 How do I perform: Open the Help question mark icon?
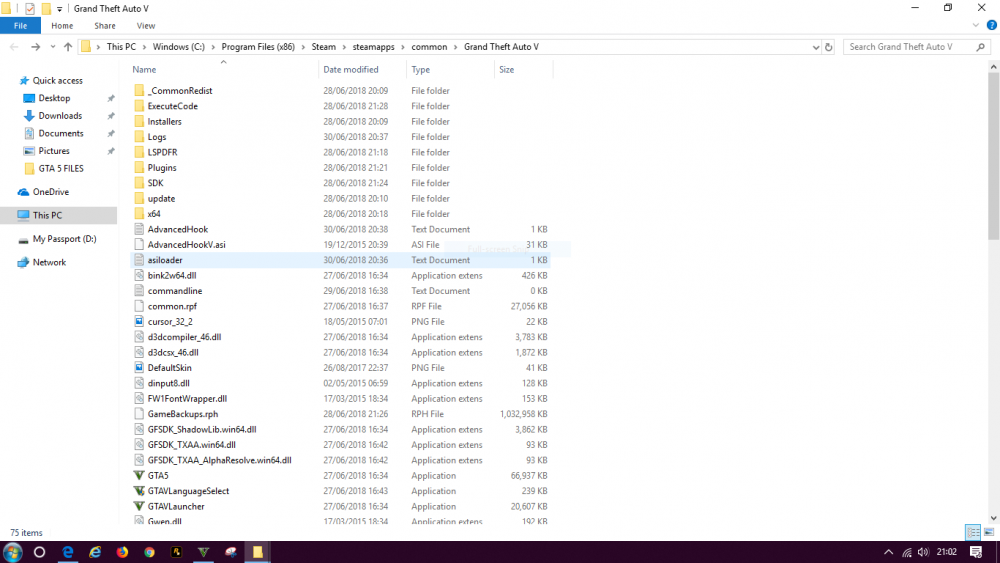(992, 26)
